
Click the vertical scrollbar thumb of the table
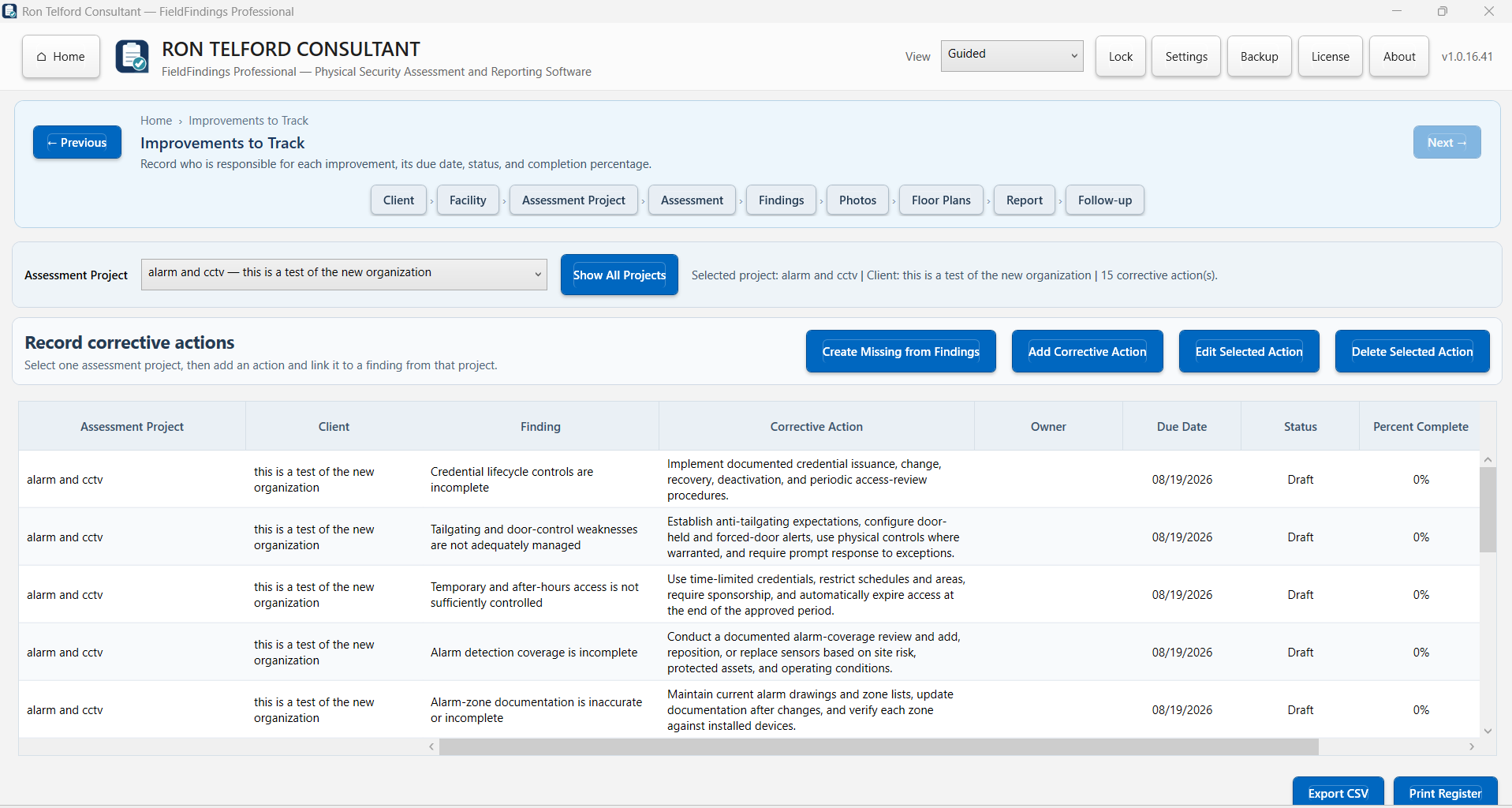[x=1488, y=509]
